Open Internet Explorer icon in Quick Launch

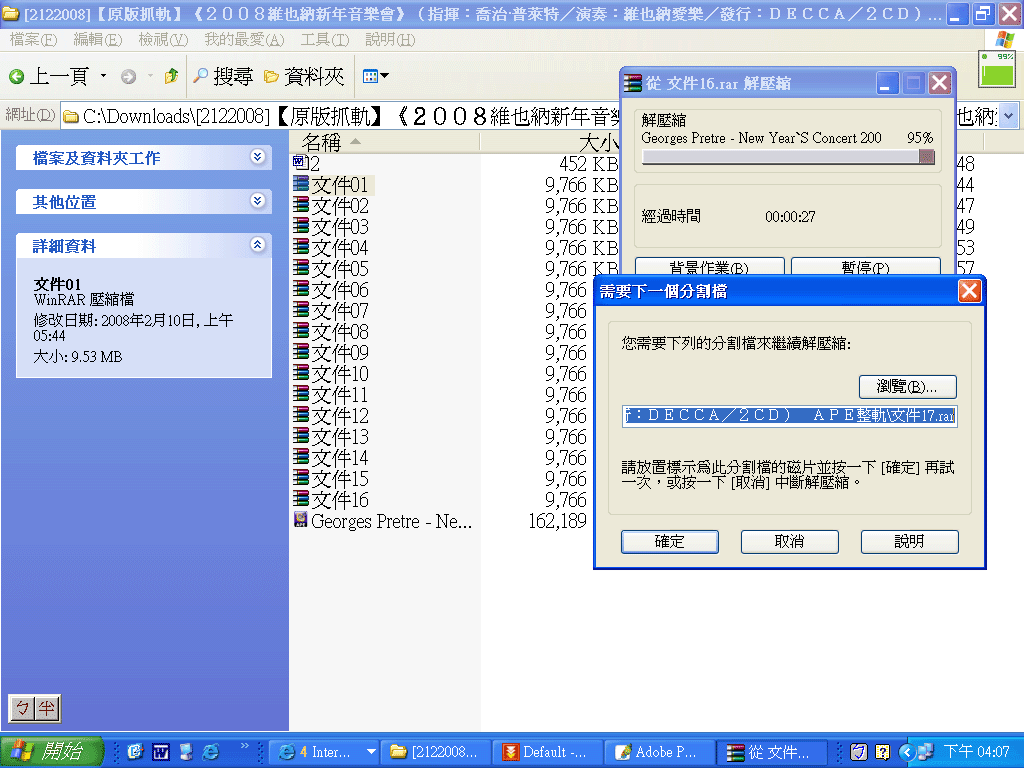[210, 752]
